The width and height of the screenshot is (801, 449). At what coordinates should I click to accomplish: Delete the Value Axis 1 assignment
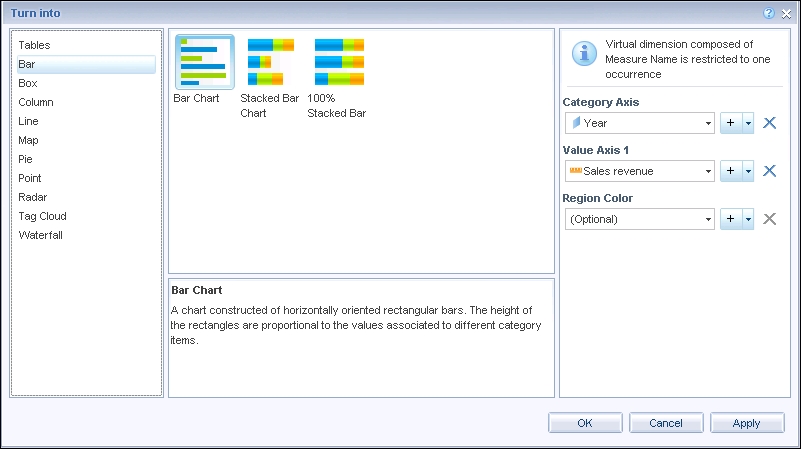click(770, 171)
